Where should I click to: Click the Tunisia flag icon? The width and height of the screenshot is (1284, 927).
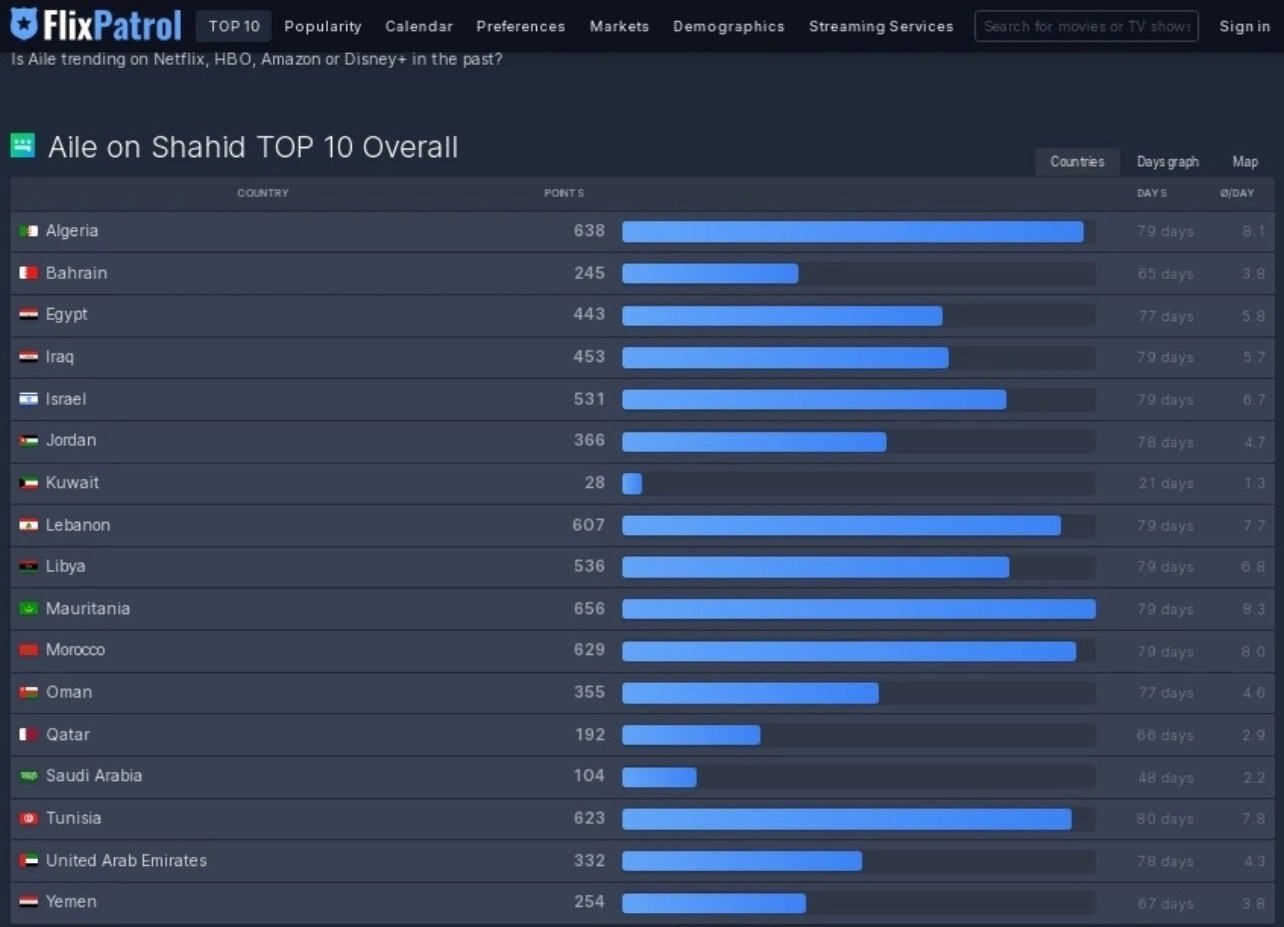click(29, 818)
